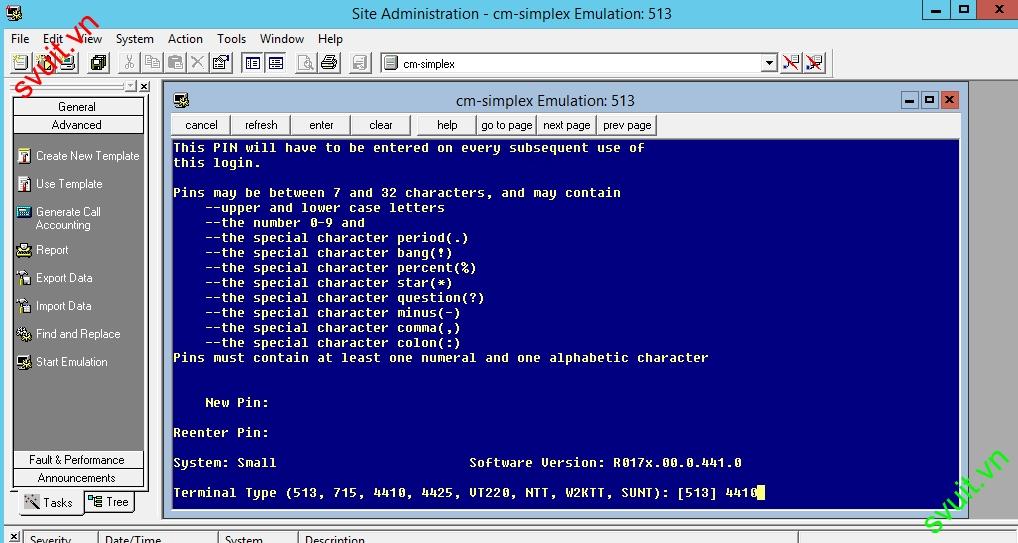Click the help button in emulation toolbar
Screen dimensions: 1018x543
point(447,125)
